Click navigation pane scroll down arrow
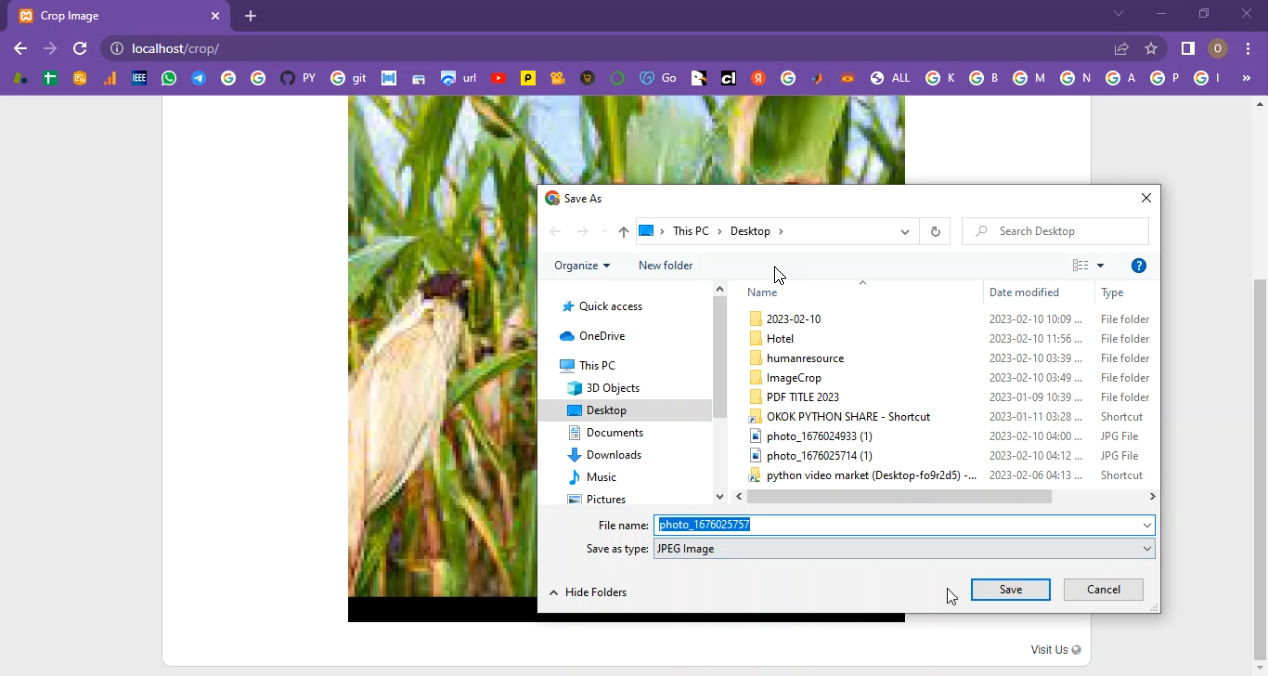Image resolution: width=1268 pixels, height=676 pixels. pos(719,496)
